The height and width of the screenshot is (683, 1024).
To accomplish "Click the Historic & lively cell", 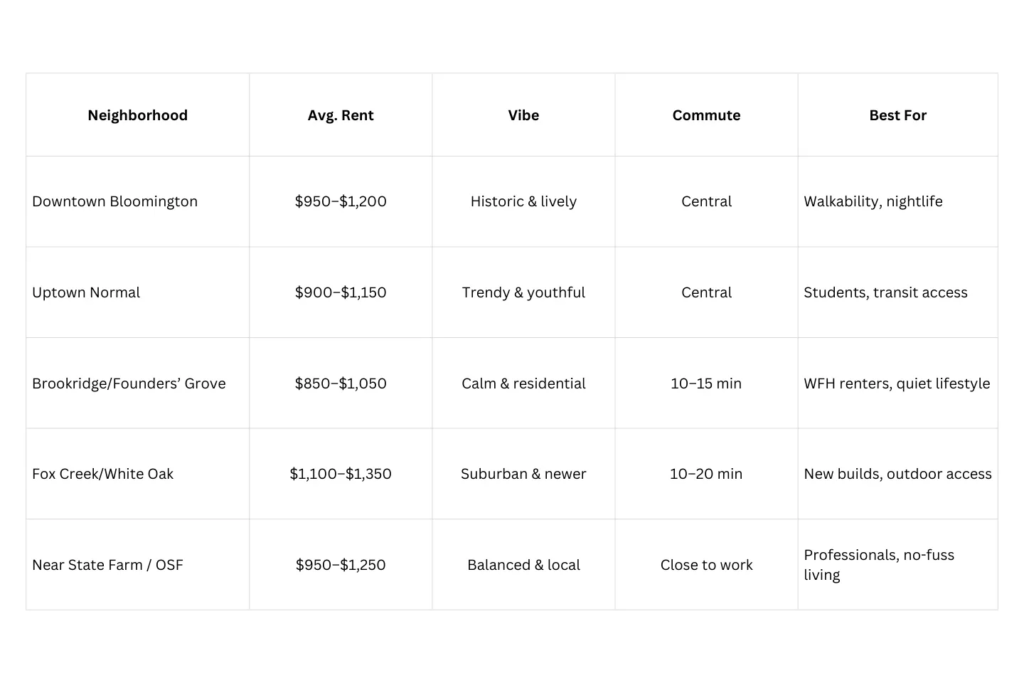I will (x=523, y=201).
